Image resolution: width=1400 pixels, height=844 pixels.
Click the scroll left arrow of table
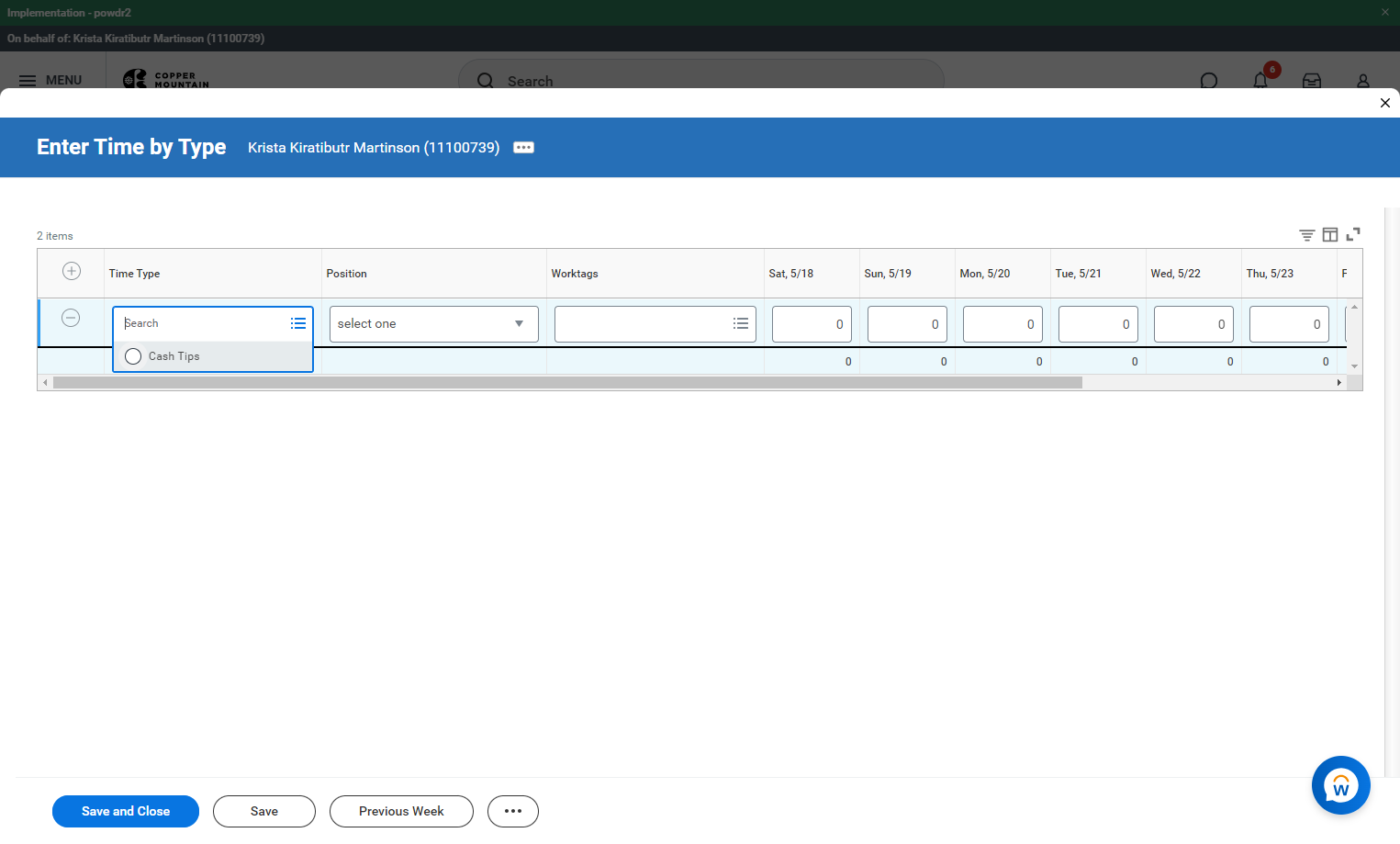[x=45, y=383]
